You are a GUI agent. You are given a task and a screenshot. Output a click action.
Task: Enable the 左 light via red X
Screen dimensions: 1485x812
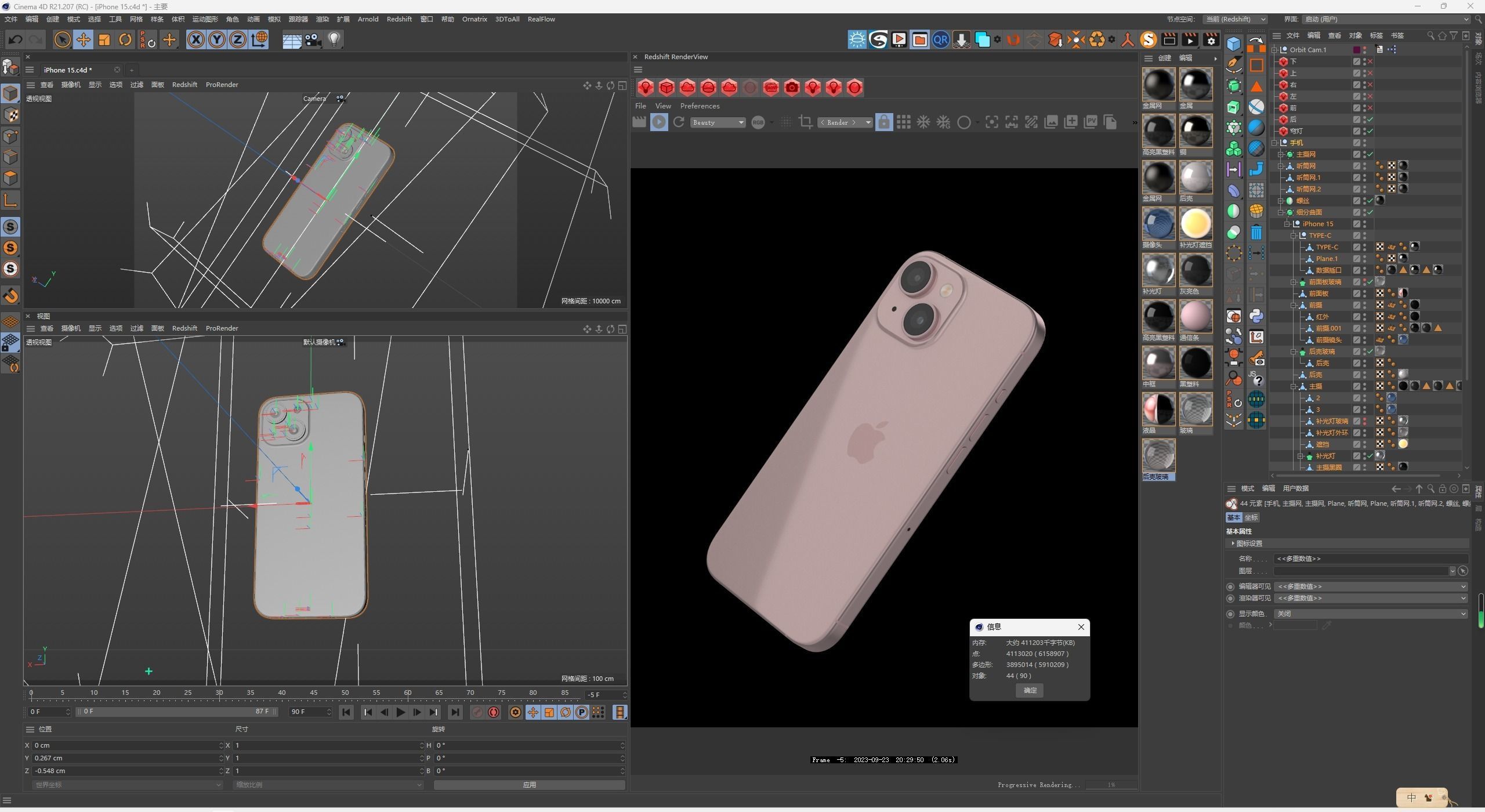[x=1370, y=96]
